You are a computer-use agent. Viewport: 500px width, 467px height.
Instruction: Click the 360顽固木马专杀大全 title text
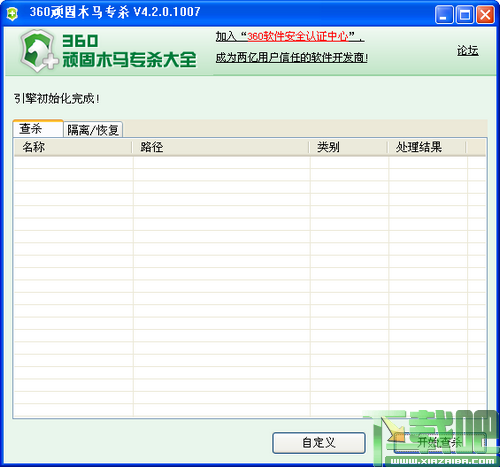point(129,51)
